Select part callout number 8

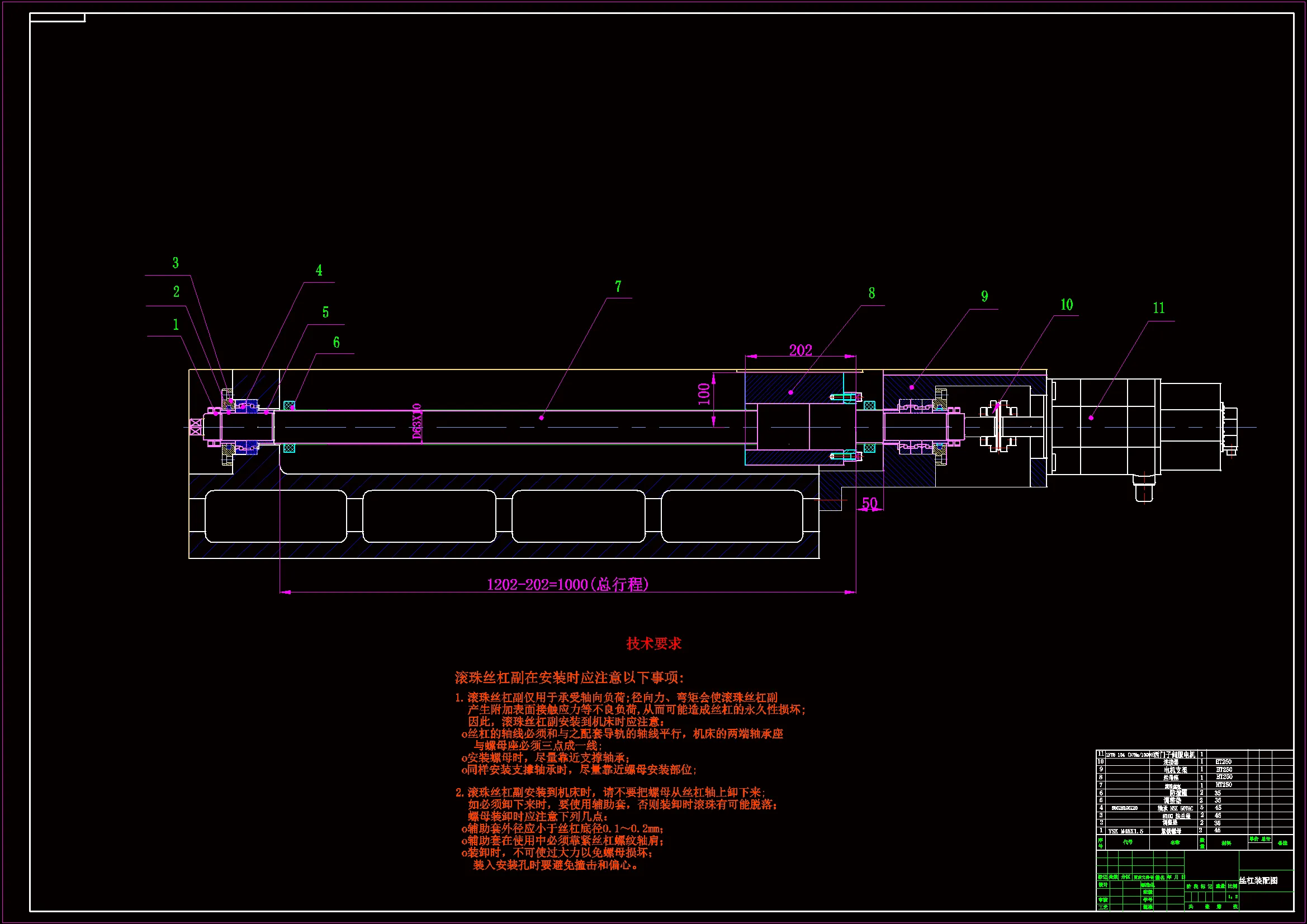click(872, 294)
